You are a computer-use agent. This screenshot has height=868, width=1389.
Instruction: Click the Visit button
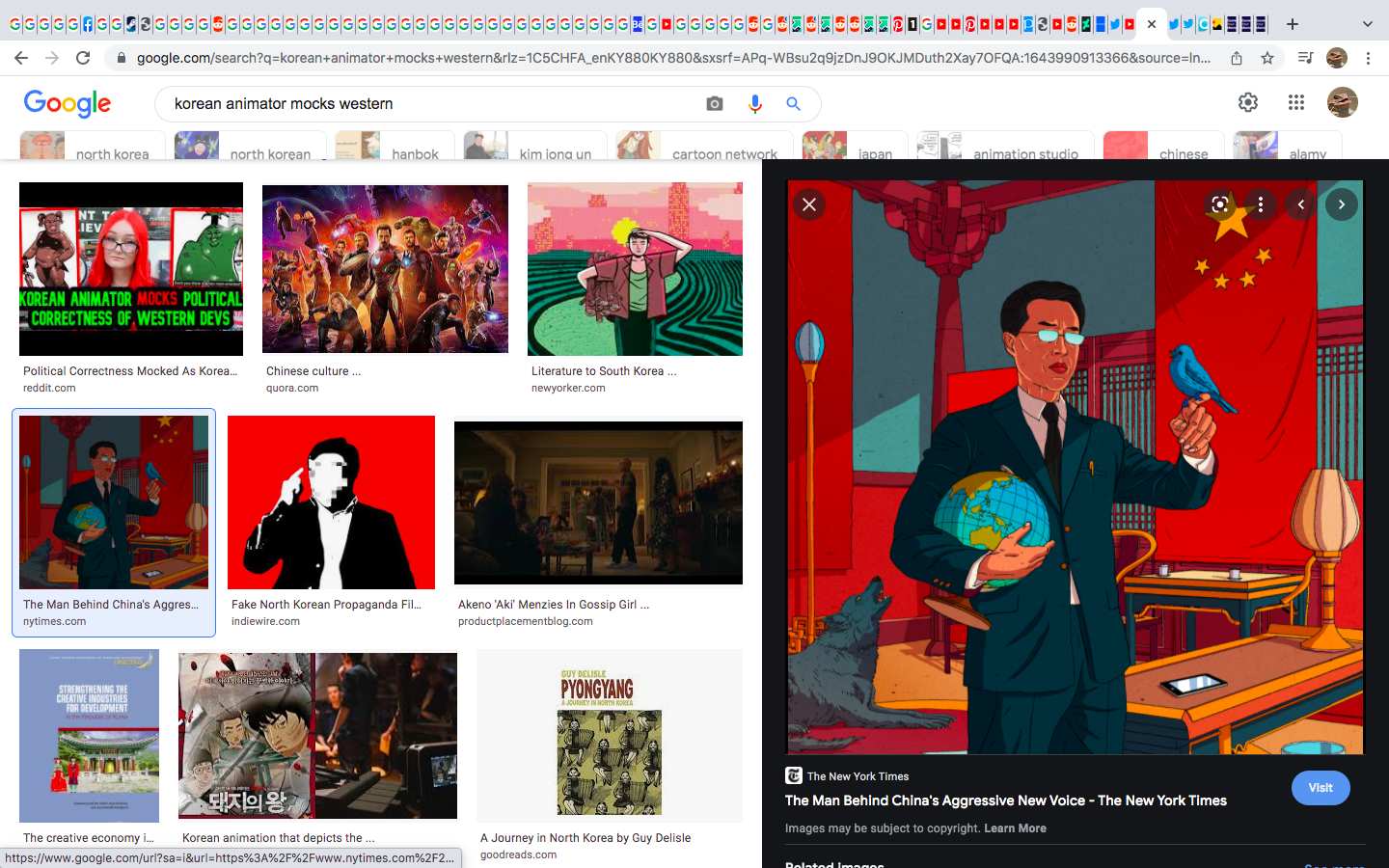[x=1321, y=788]
